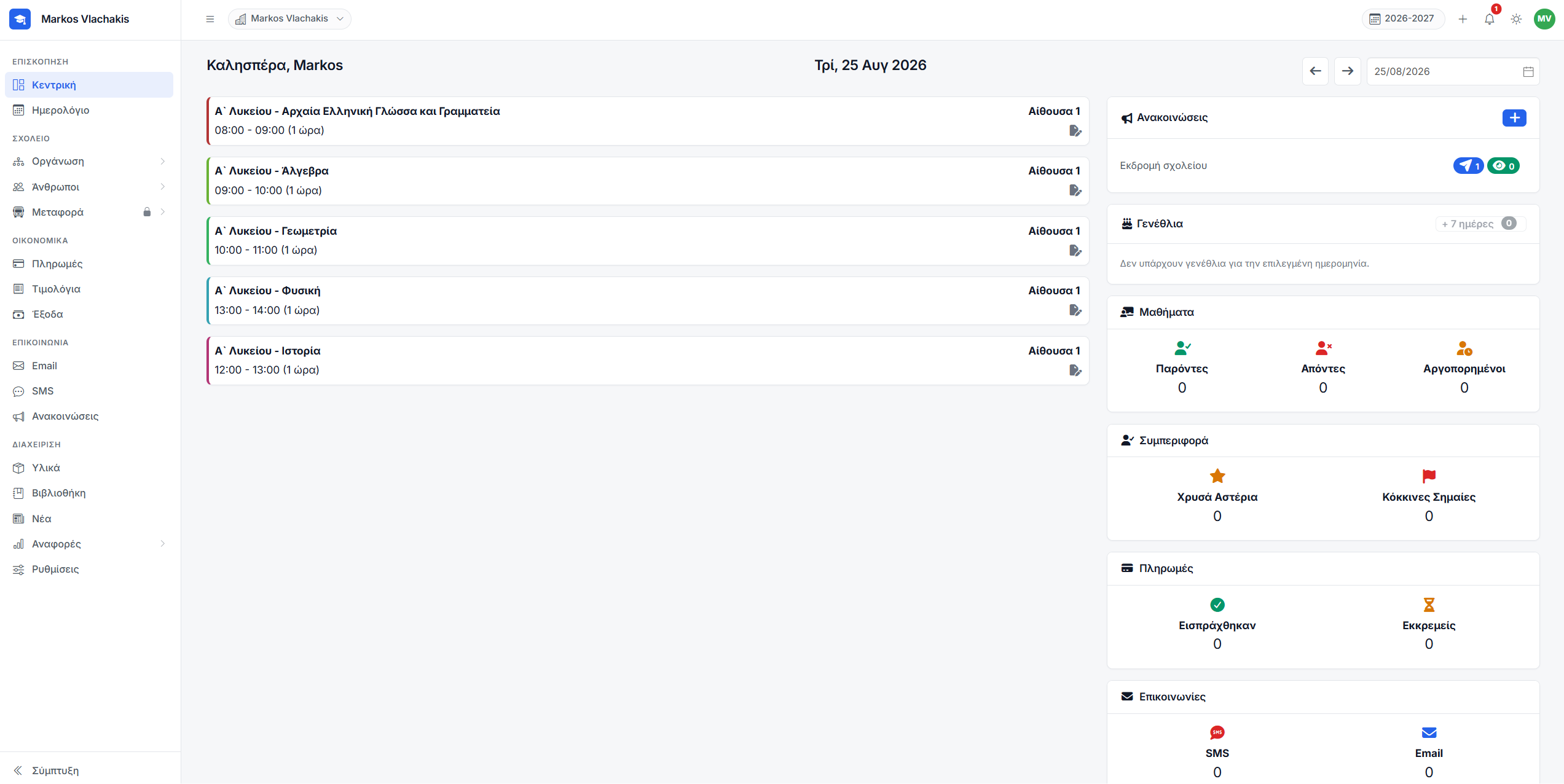Open calendar picker icon in date field
Viewport: 1564px width, 784px height.
[1528, 72]
